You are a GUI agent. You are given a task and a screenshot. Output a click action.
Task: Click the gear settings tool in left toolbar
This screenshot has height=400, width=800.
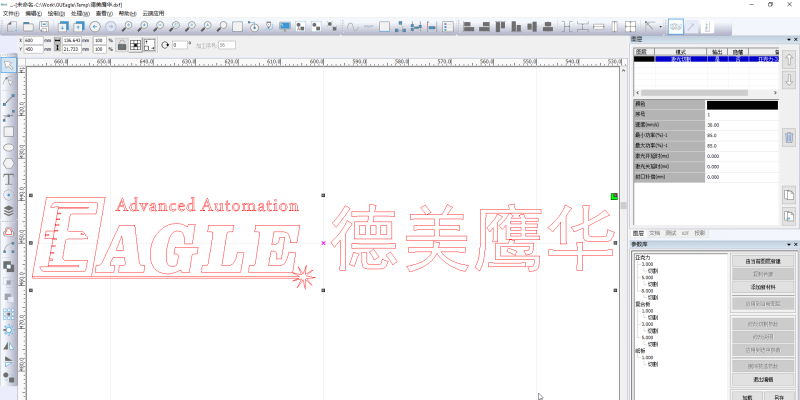(9, 330)
